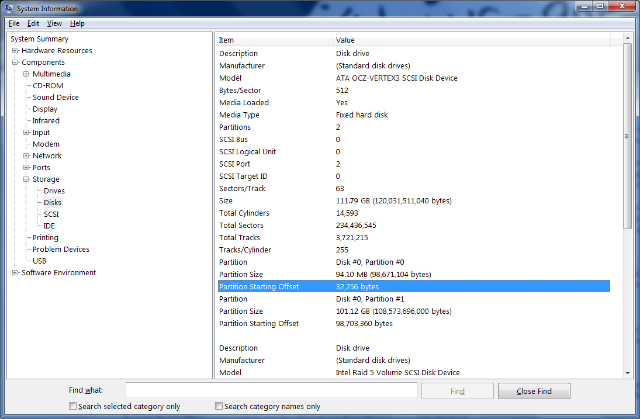Viewport: 640px width, 419px height.
Task: Click the Find button
Action: tap(457, 391)
